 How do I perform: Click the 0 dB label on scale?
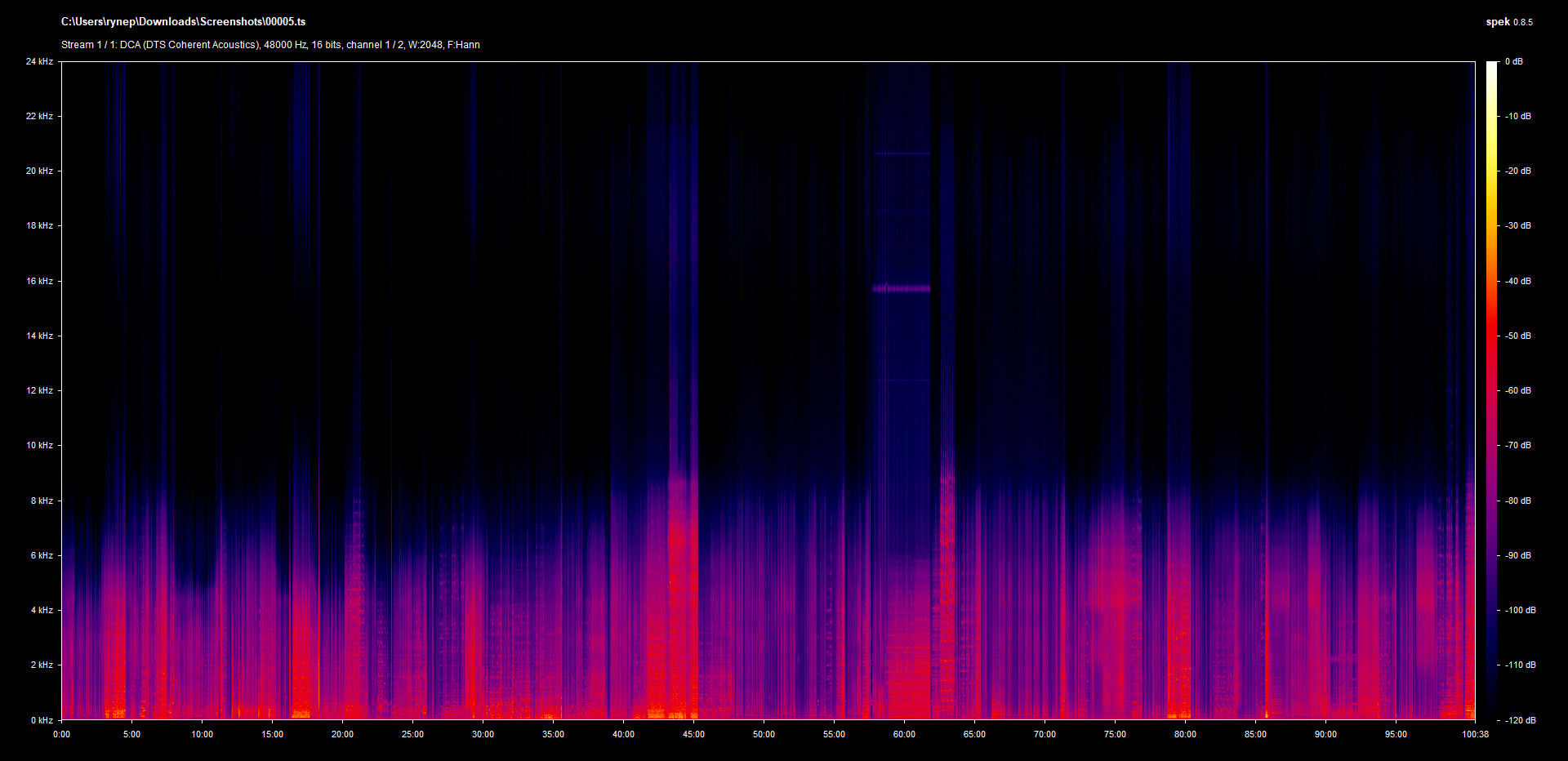(1513, 62)
